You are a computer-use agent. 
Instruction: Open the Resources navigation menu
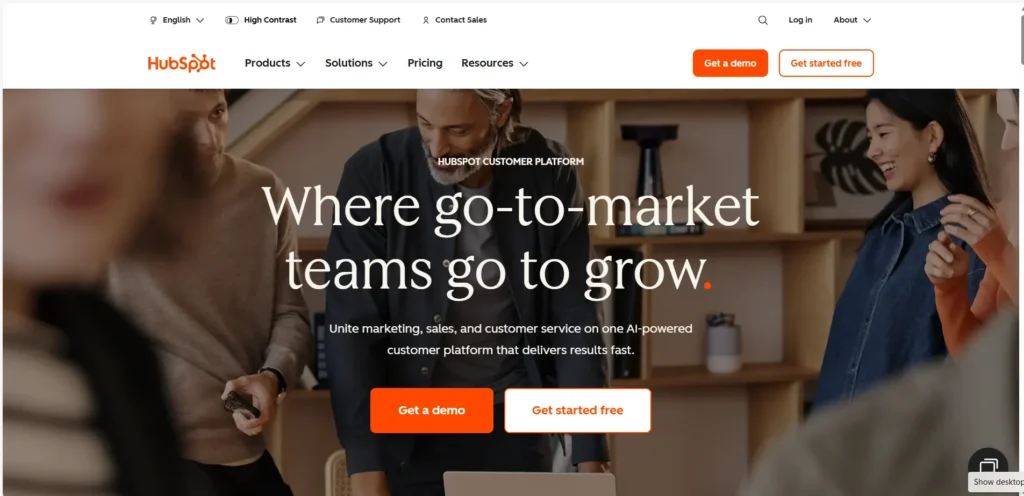495,63
